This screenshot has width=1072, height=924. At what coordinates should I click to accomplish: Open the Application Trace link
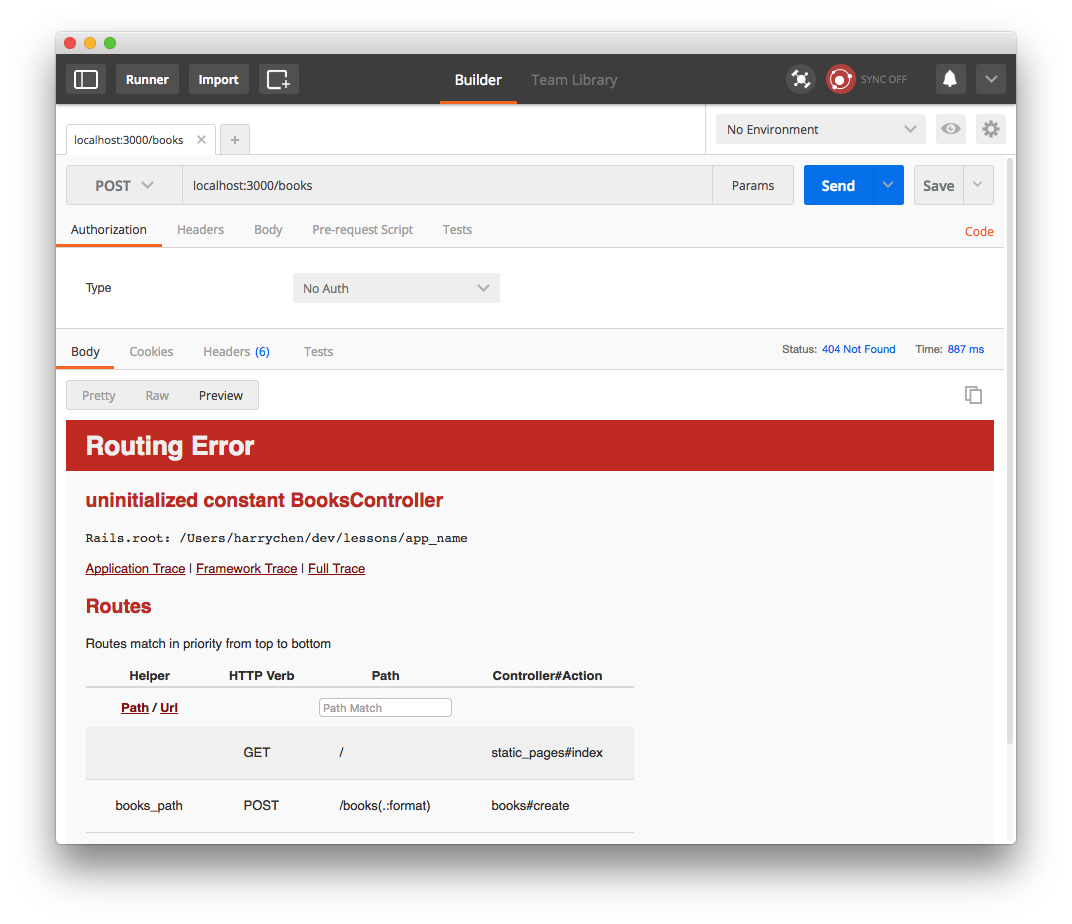(x=135, y=568)
